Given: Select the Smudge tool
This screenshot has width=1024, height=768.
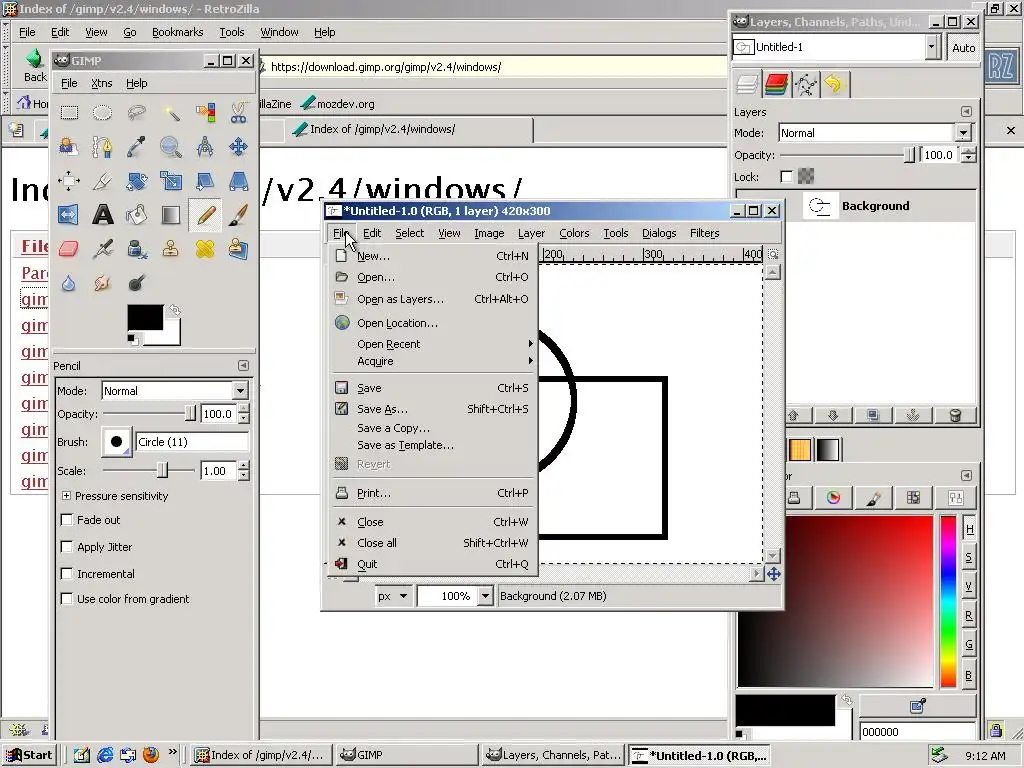Looking at the screenshot, I should click(x=103, y=283).
